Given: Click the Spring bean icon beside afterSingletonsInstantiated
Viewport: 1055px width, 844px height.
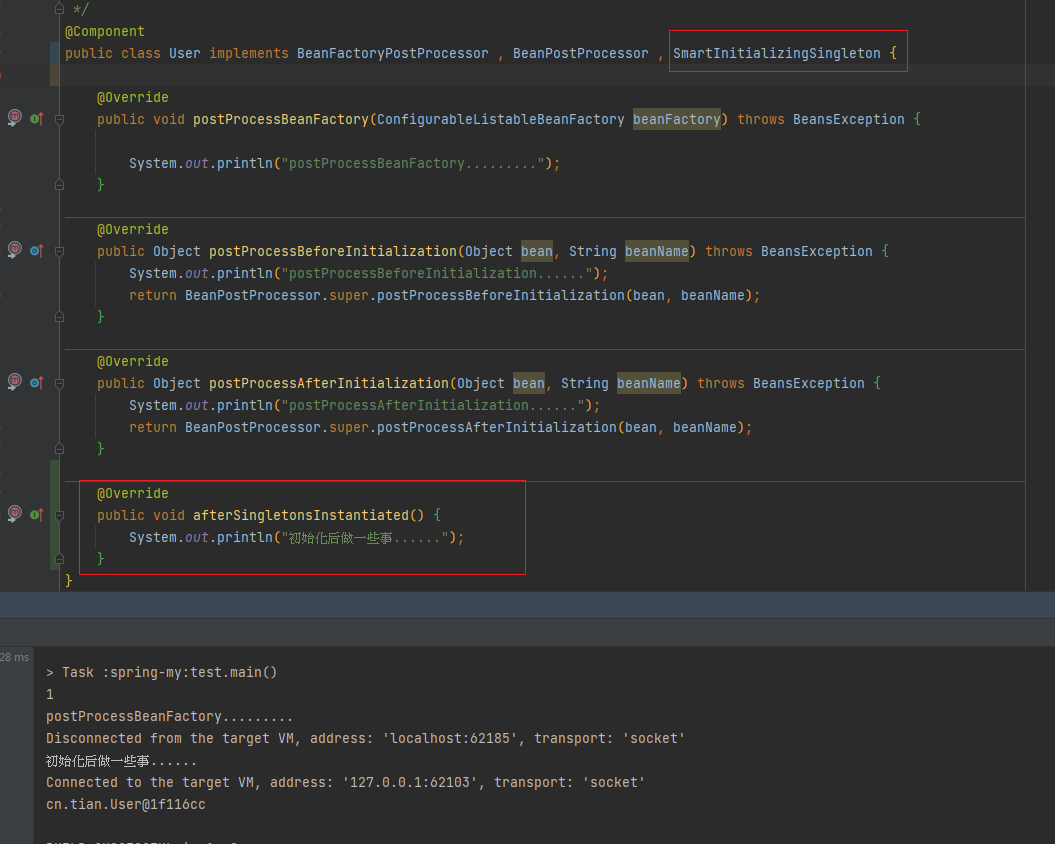Looking at the screenshot, I should tap(14, 514).
